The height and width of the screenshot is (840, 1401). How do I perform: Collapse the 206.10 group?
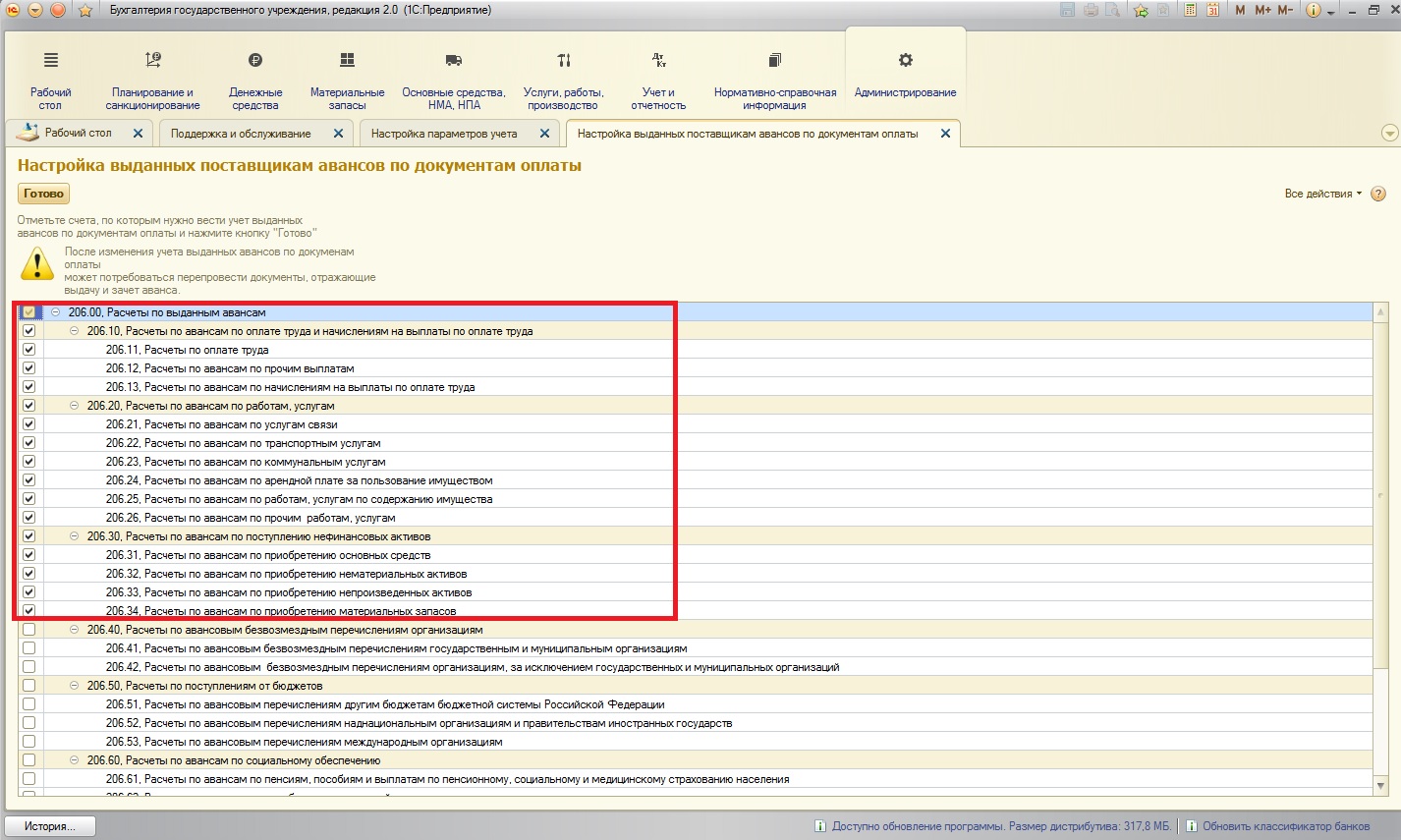click(75, 331)
